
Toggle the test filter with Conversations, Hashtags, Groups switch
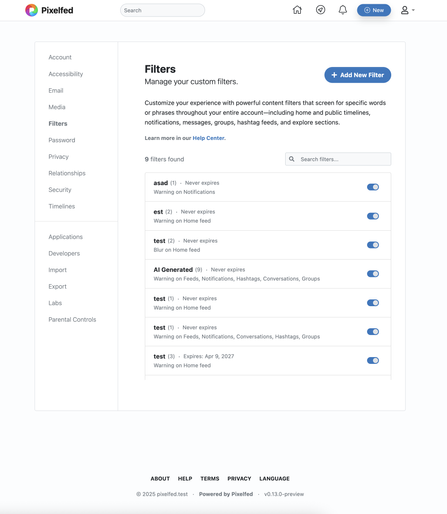pyautogui.click(x=373, y=332)
